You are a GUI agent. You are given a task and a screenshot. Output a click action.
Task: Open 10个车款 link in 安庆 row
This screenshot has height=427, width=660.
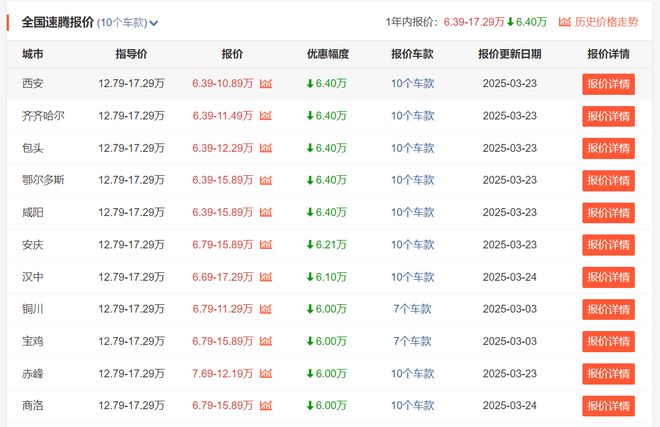412,245
